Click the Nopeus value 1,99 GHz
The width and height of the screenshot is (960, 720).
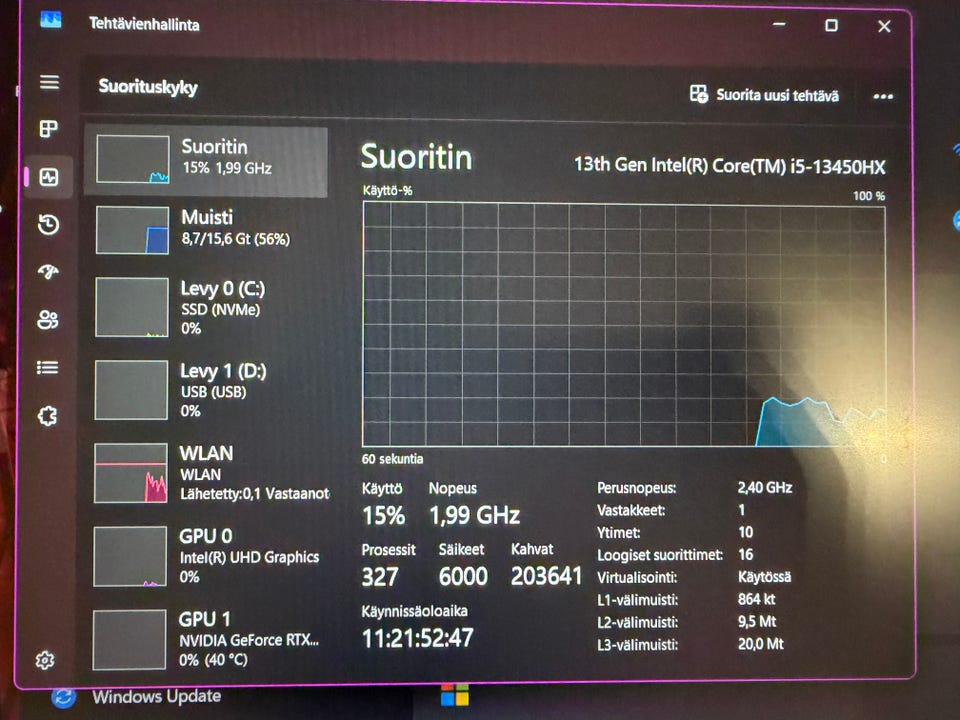tap(474, 516)
